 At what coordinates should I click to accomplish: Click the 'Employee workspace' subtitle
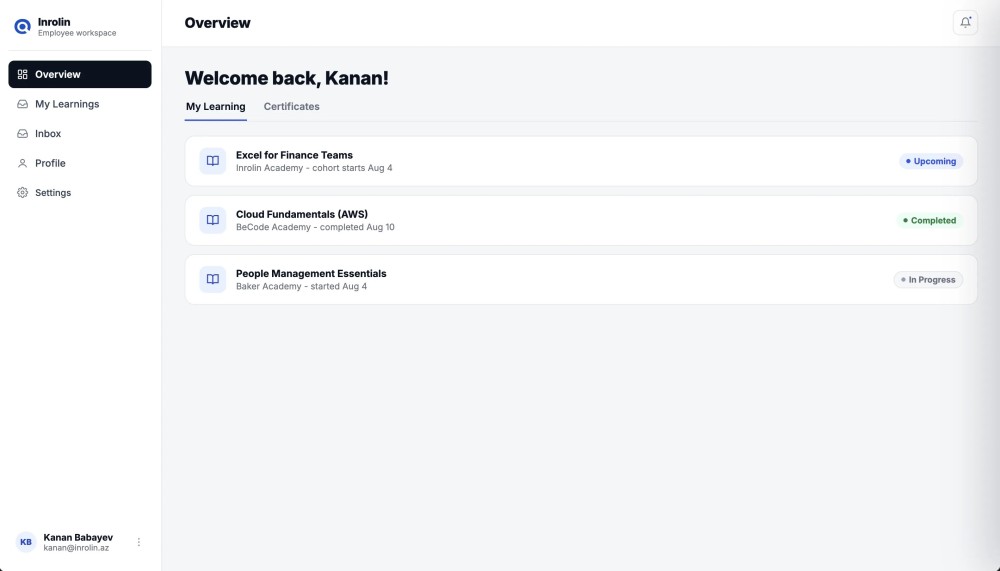(77, 33)
